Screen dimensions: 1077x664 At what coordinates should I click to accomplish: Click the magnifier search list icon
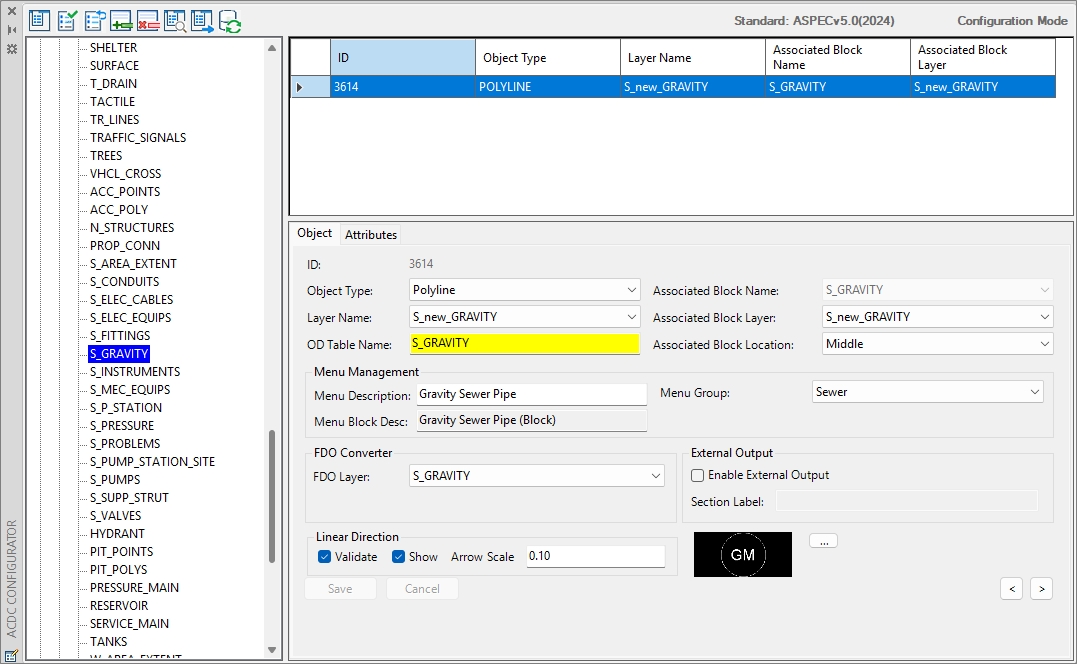coord(175,21)
